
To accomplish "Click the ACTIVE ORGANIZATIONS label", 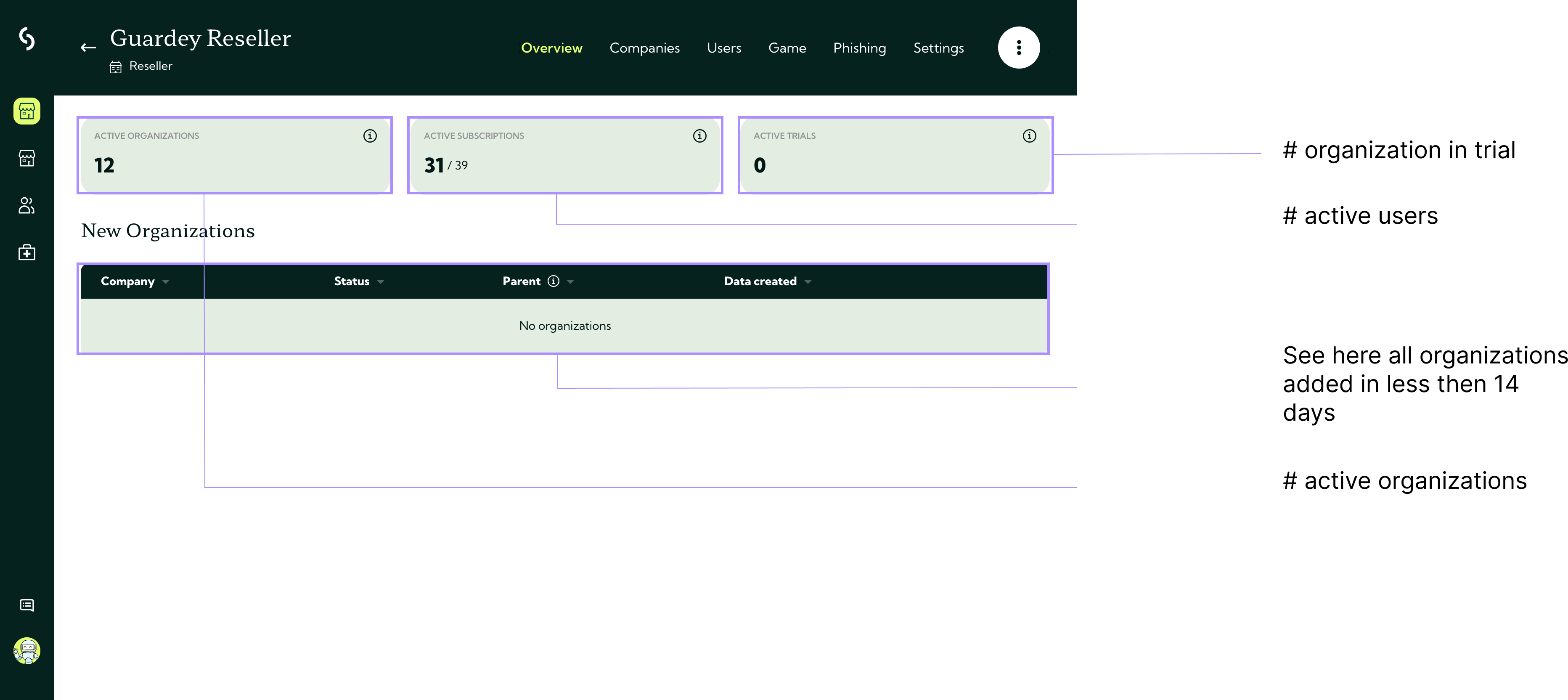I will click(147, 136).
